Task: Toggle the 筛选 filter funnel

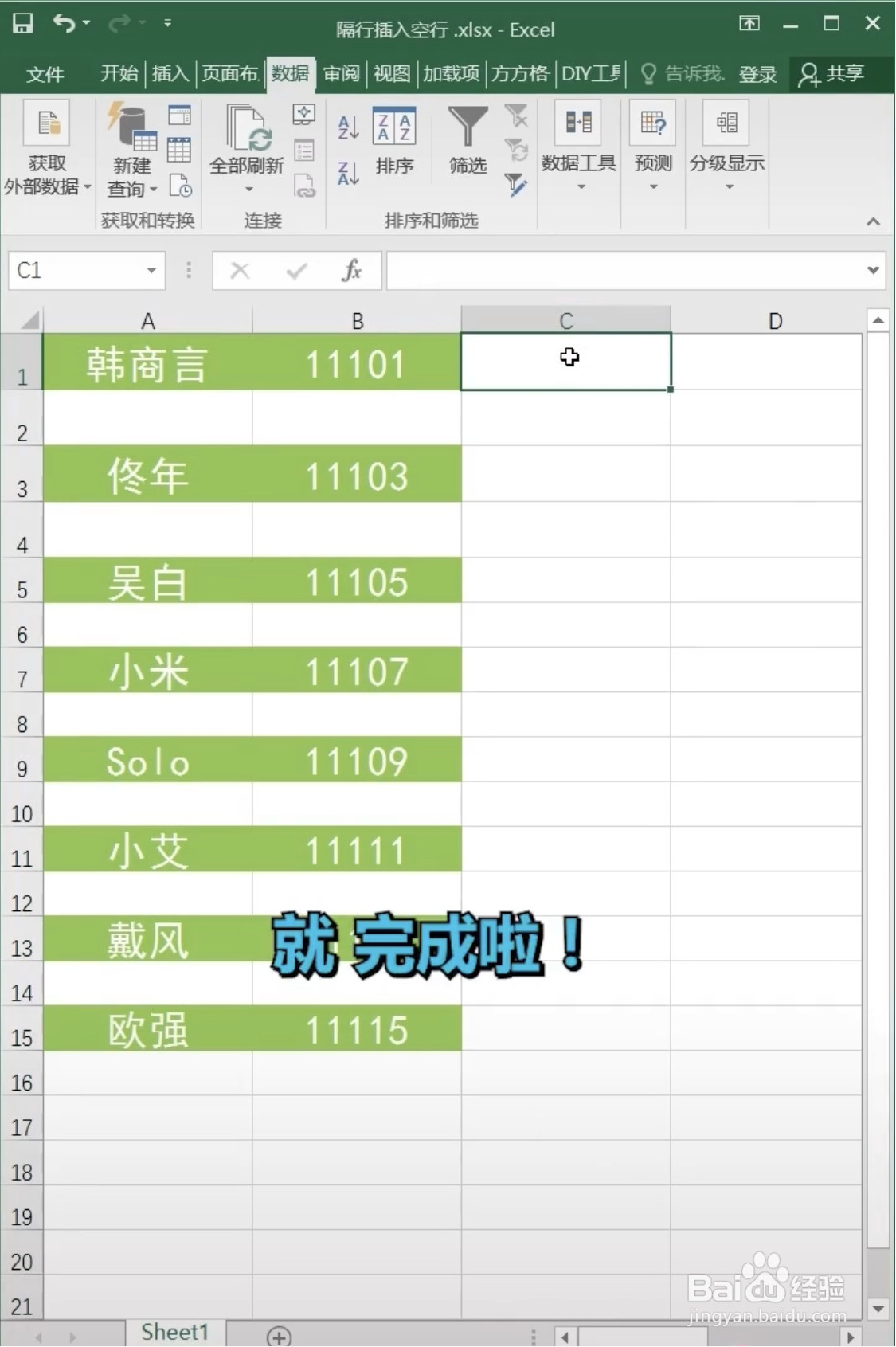Action: [x=468, y=141]
